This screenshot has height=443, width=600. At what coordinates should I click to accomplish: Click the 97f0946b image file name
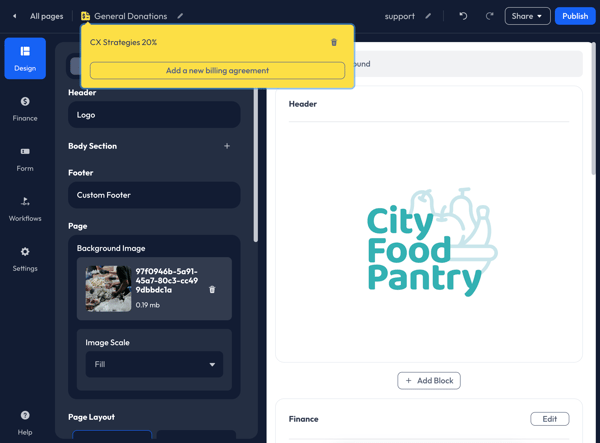(x=167, y=280)
